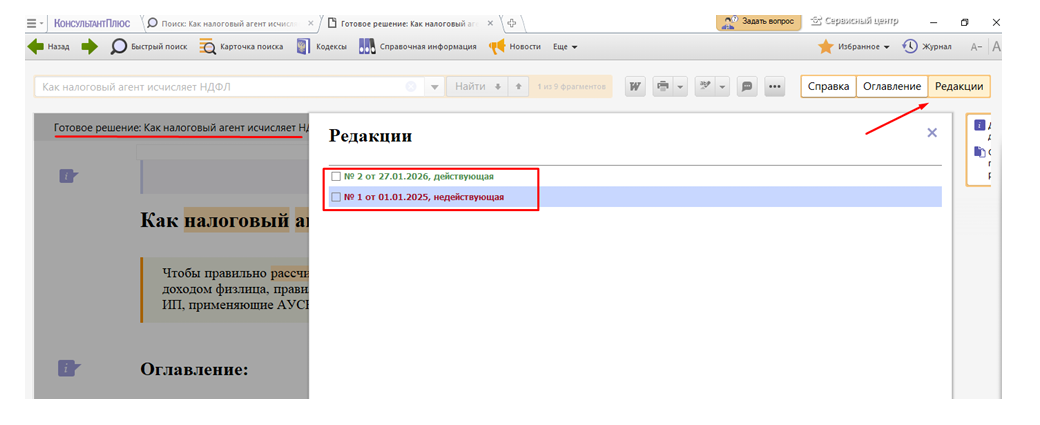This screenshot has width=1040, height=425.
Task: Click the document search input field
Action: 220,87
